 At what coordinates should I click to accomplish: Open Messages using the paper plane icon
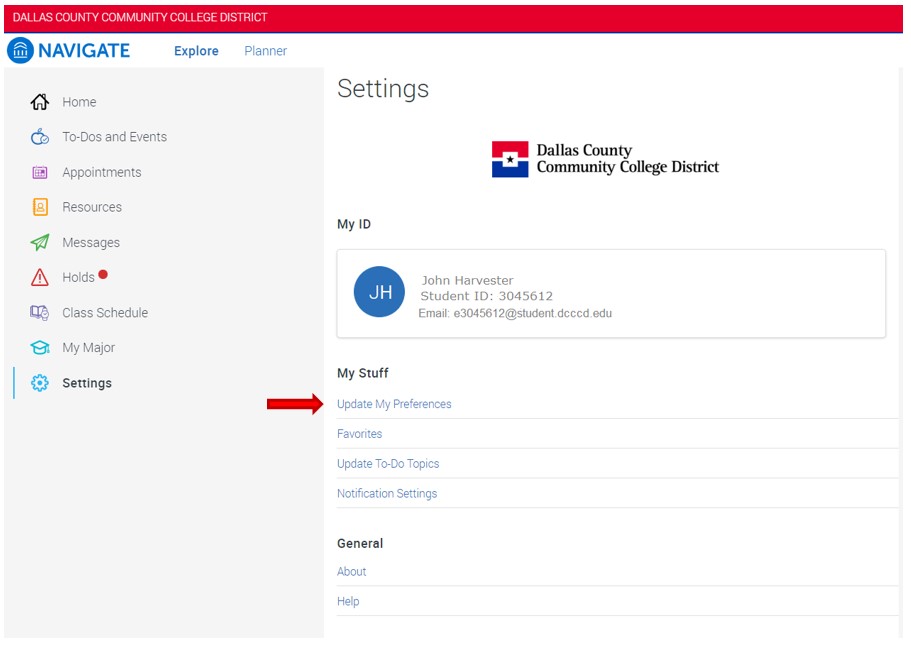[40, 242]
